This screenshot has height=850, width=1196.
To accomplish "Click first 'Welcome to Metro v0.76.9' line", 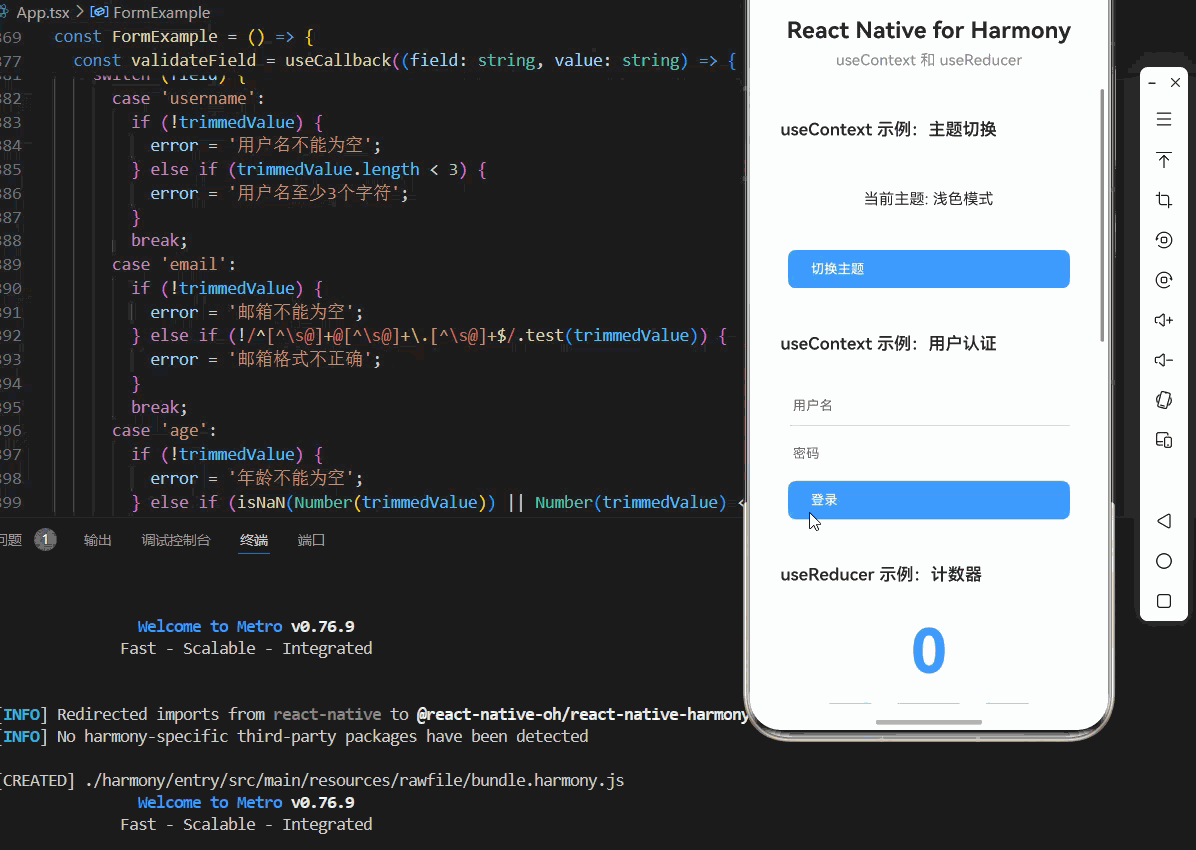I will click(x=246, y=626).
